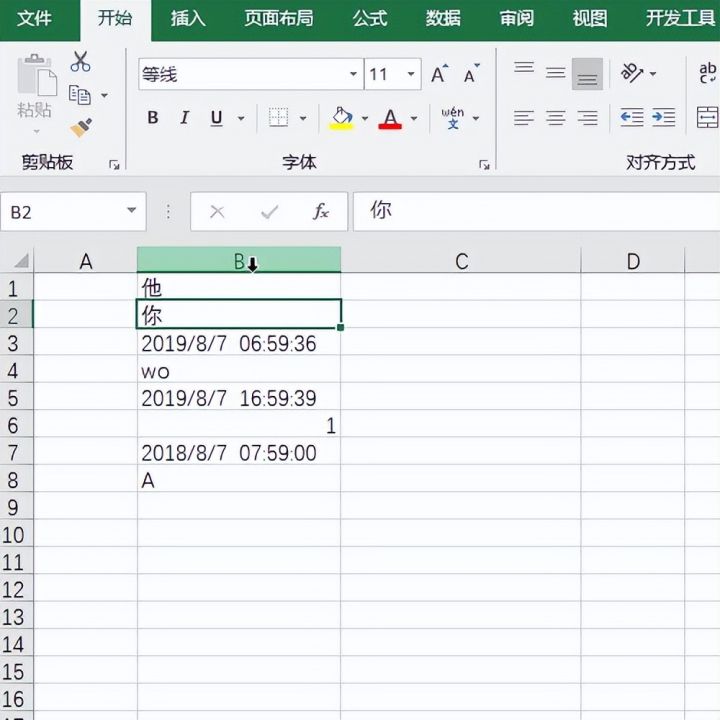Open font color dropdown arrow
Viewport: 720px width, 720px height.
(414, 118)
